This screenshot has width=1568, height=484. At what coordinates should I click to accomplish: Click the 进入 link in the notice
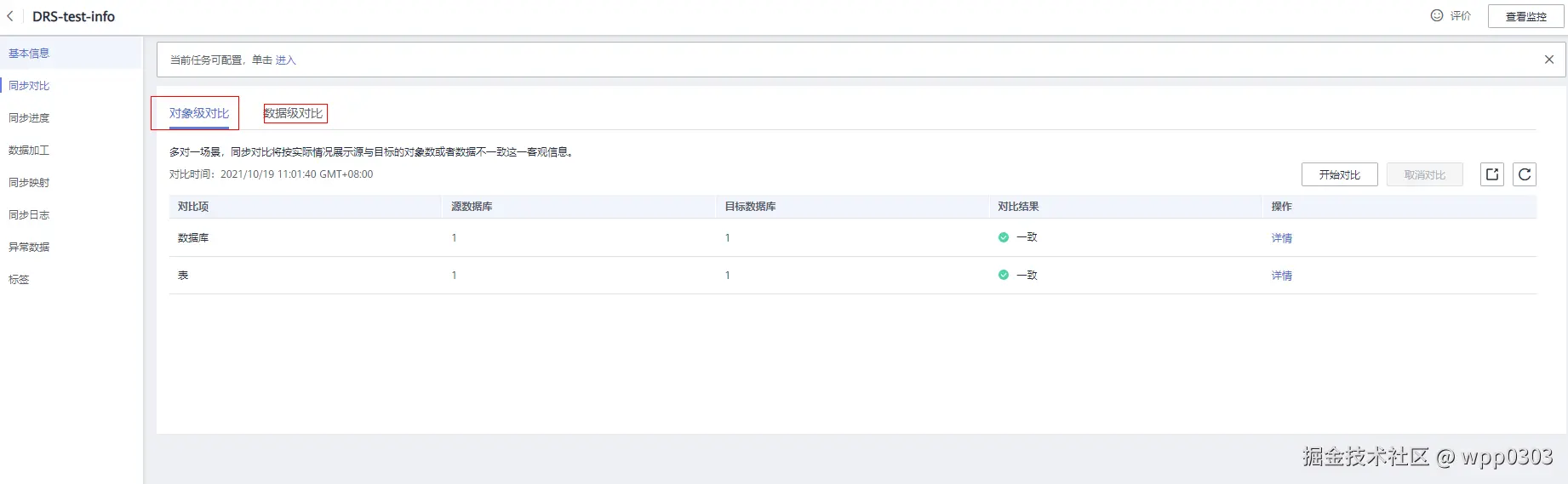click(x=285, y=60)
